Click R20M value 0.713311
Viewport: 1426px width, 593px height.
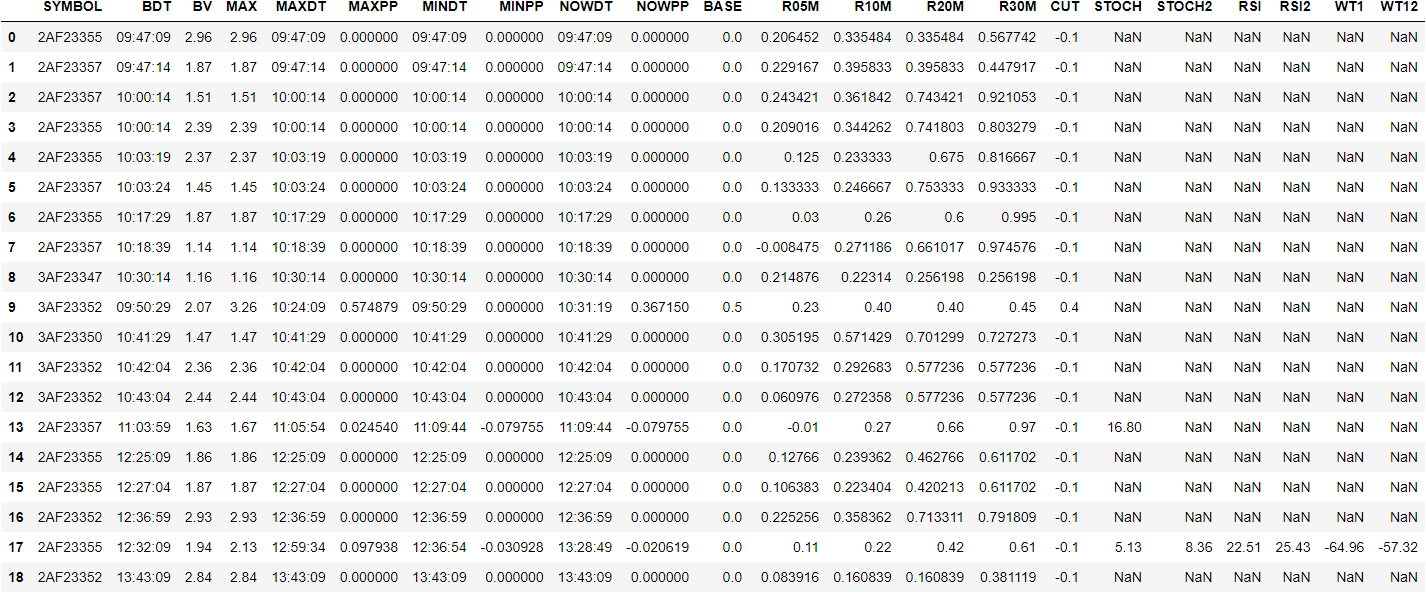(x=935, y=518)
